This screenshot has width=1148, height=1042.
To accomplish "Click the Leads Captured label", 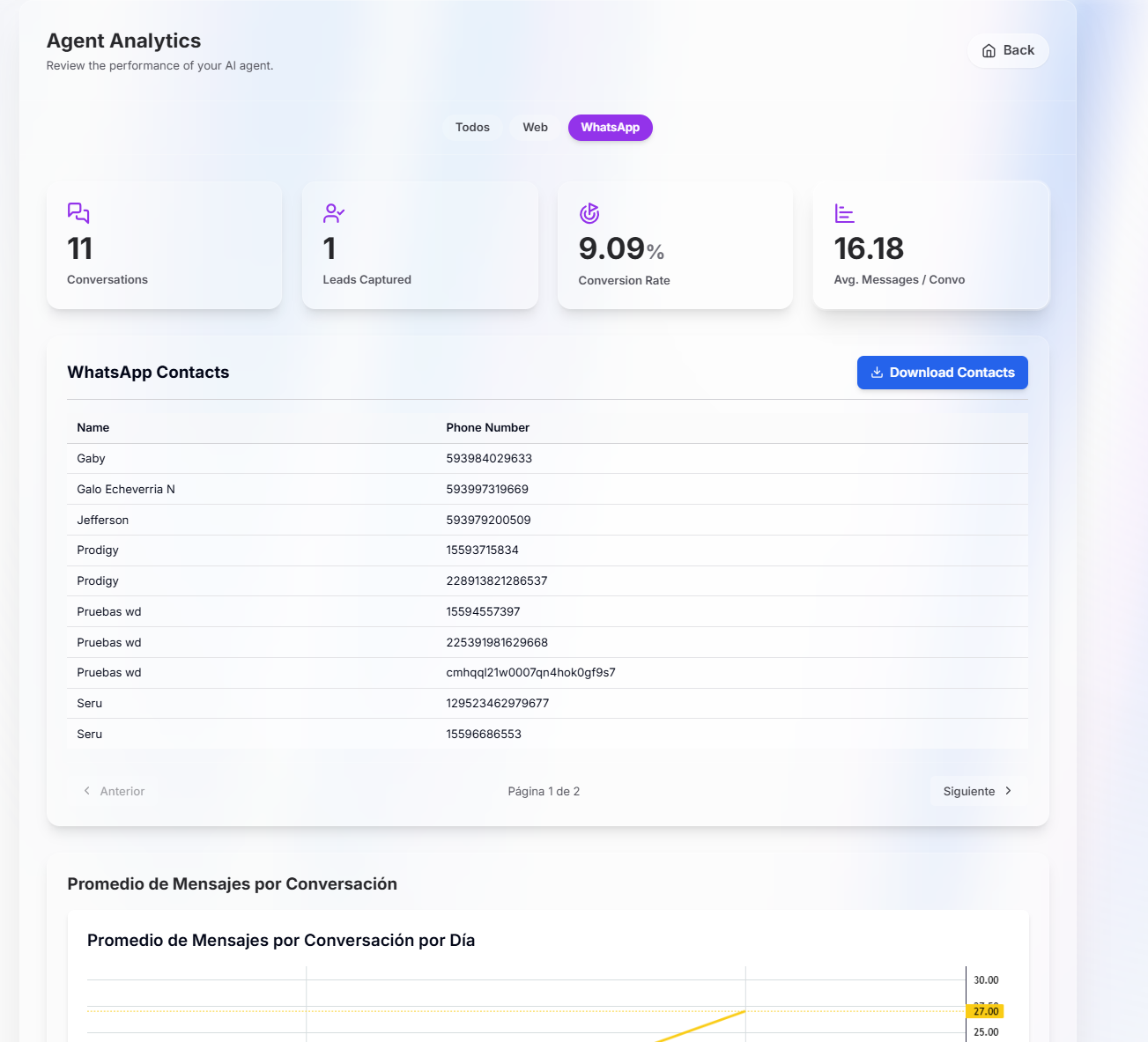I will pos(367,279).
